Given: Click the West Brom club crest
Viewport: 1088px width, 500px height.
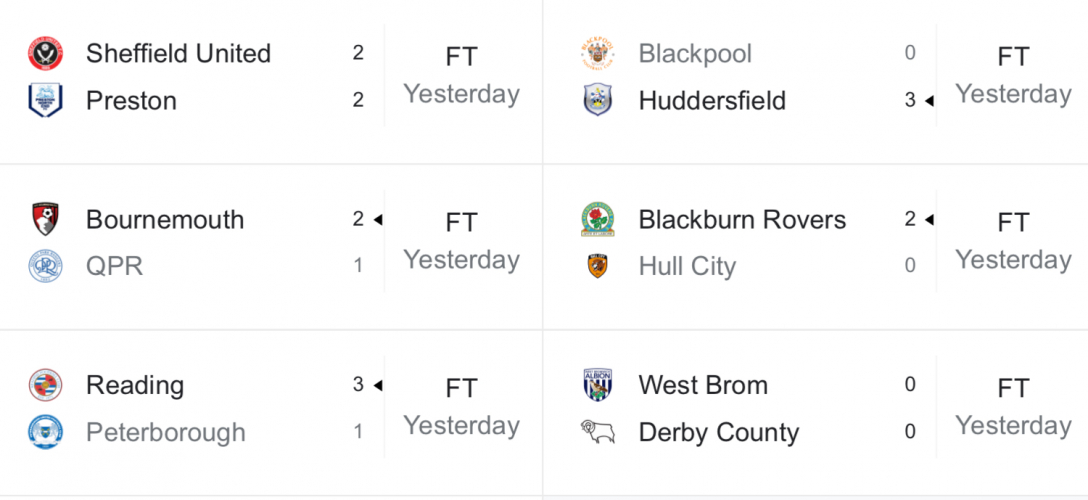Looking at the screenshot, I should (x=597, y=385).
